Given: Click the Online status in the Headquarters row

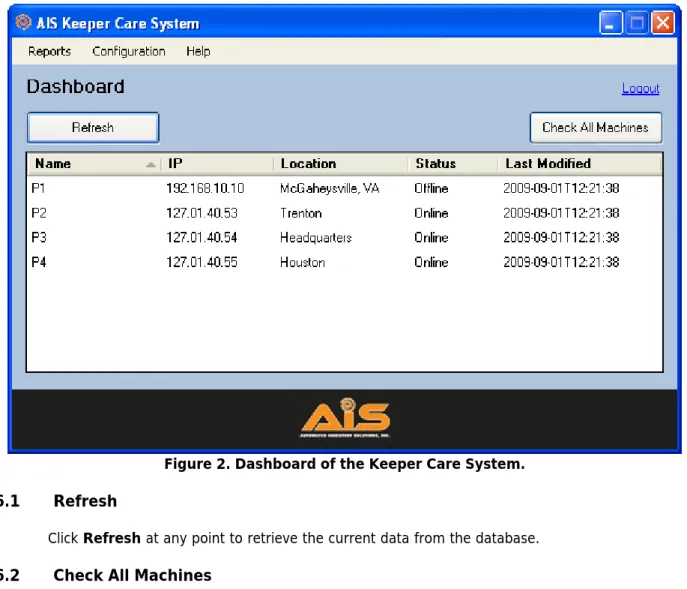Looking at the screenshot, I should point(431,238).
